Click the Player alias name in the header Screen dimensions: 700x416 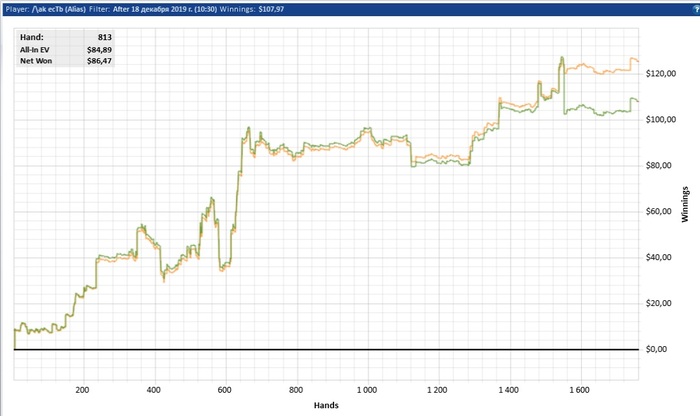click(x=58, y=9)
